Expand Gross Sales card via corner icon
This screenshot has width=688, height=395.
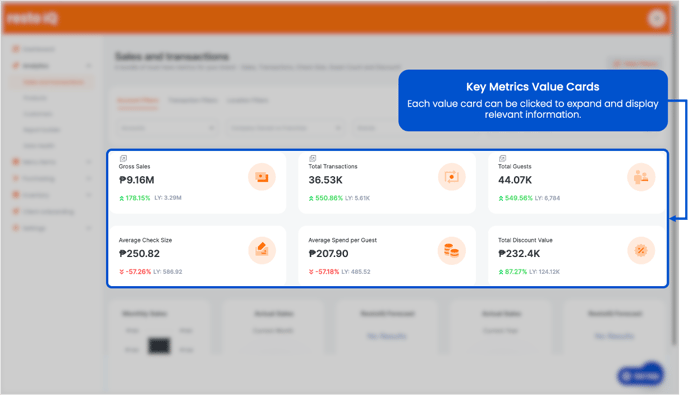[123, 158]
